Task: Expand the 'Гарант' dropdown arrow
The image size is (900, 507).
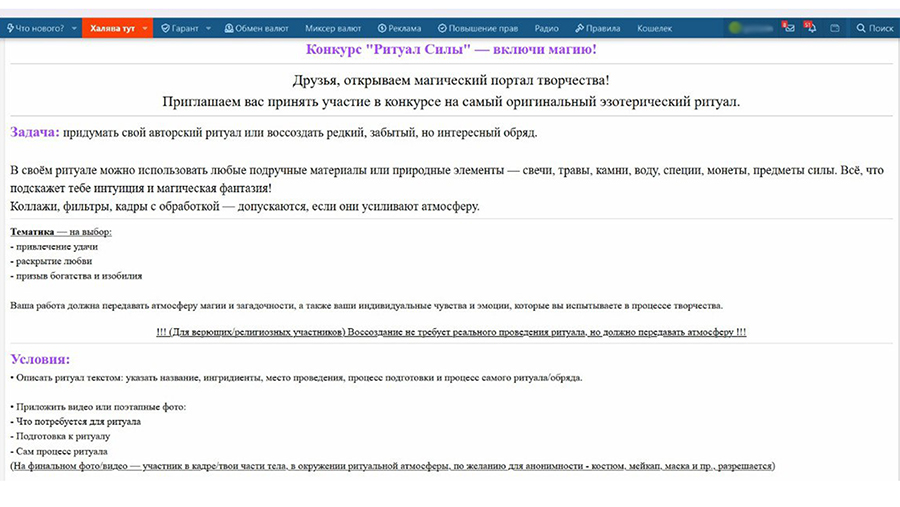Action: pyautogui.click(x=208, y=28)
